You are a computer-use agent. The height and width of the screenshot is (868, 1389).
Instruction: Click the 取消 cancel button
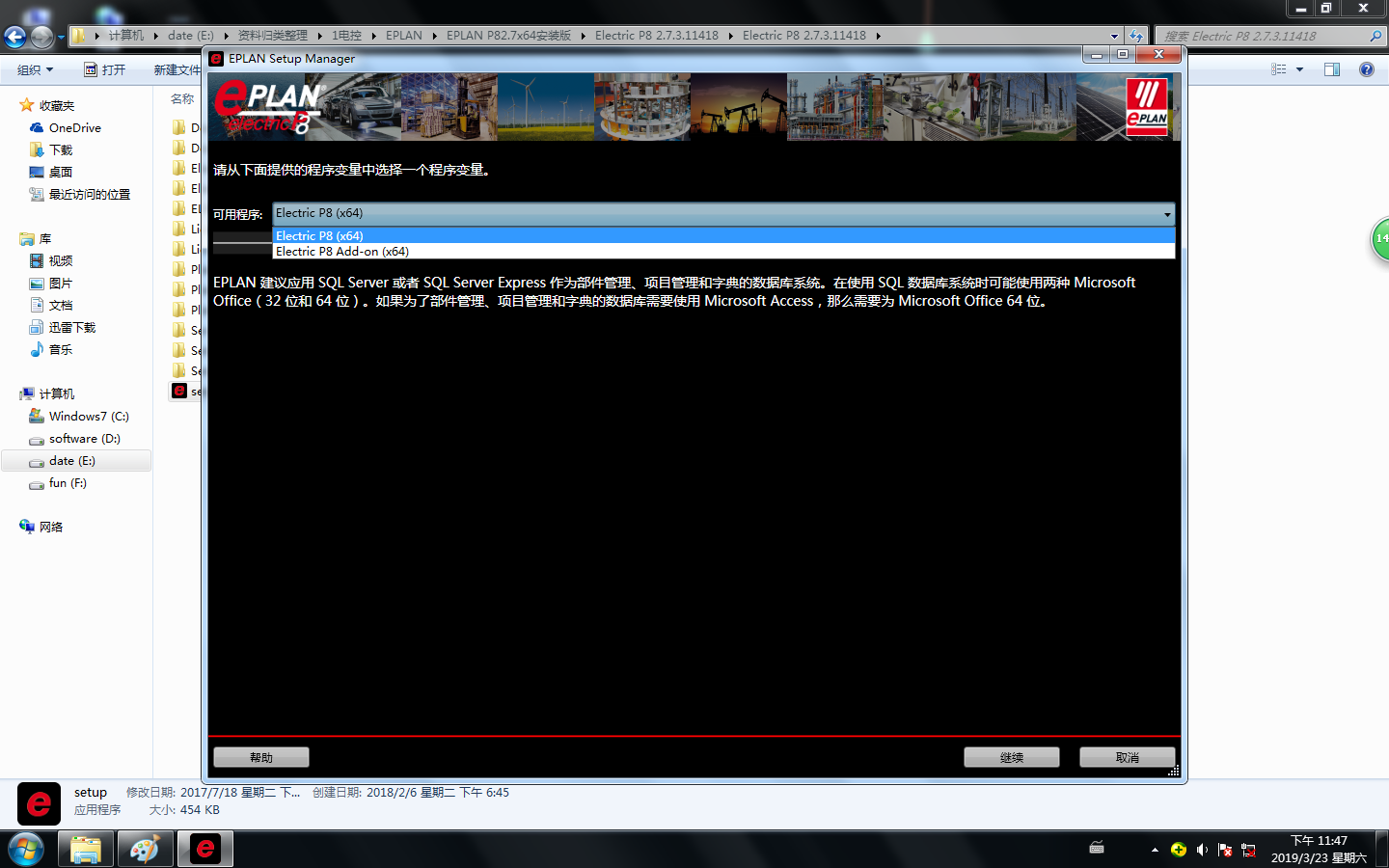coord(1127,757)
